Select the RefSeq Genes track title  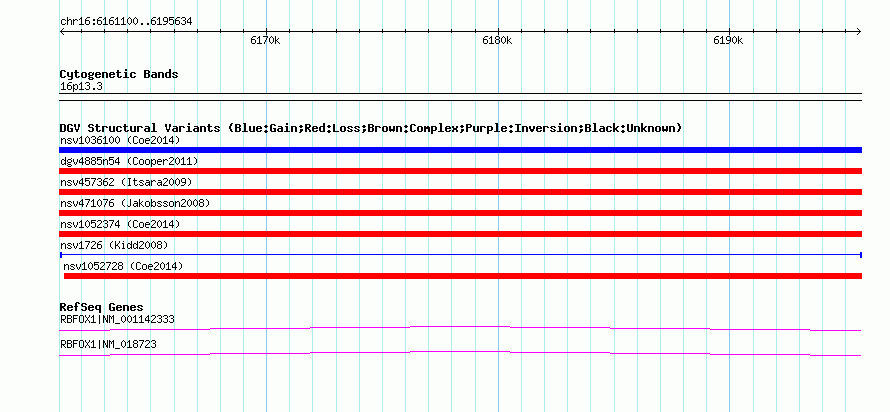(101, 308)
